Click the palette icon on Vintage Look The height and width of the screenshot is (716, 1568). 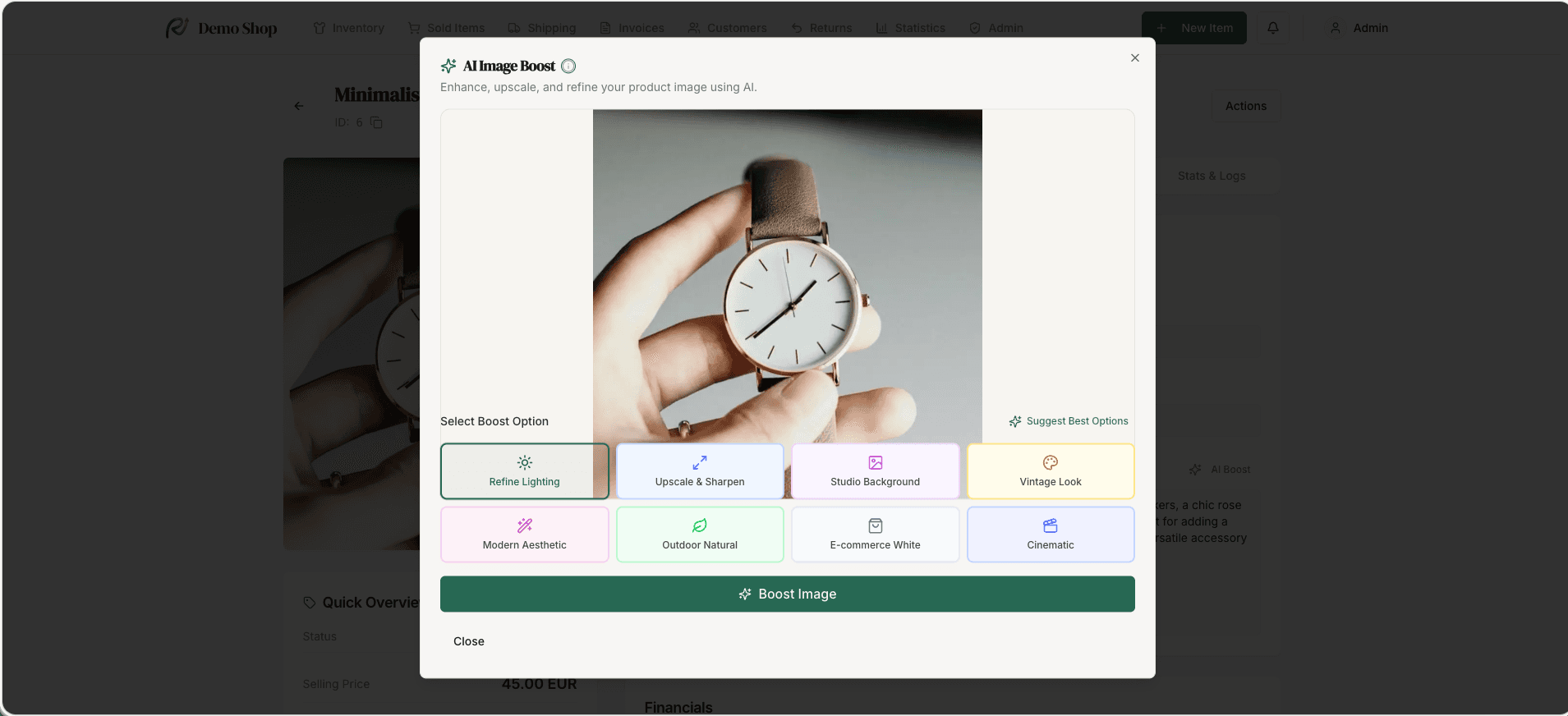point(1051,462)
